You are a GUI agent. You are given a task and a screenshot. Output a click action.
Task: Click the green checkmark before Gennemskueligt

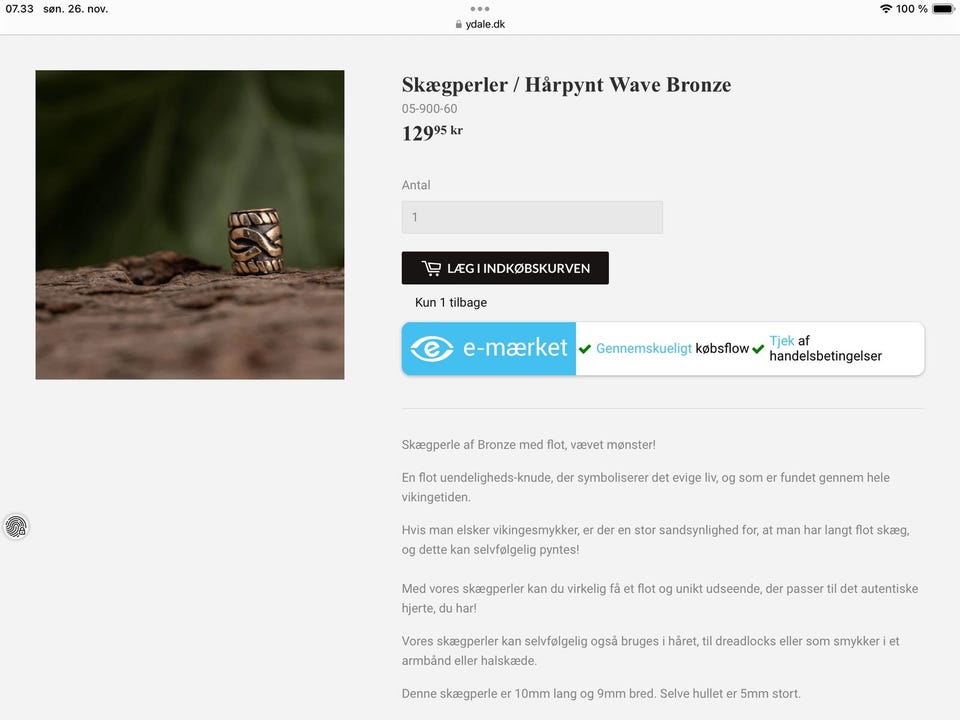tap(585, 349)
